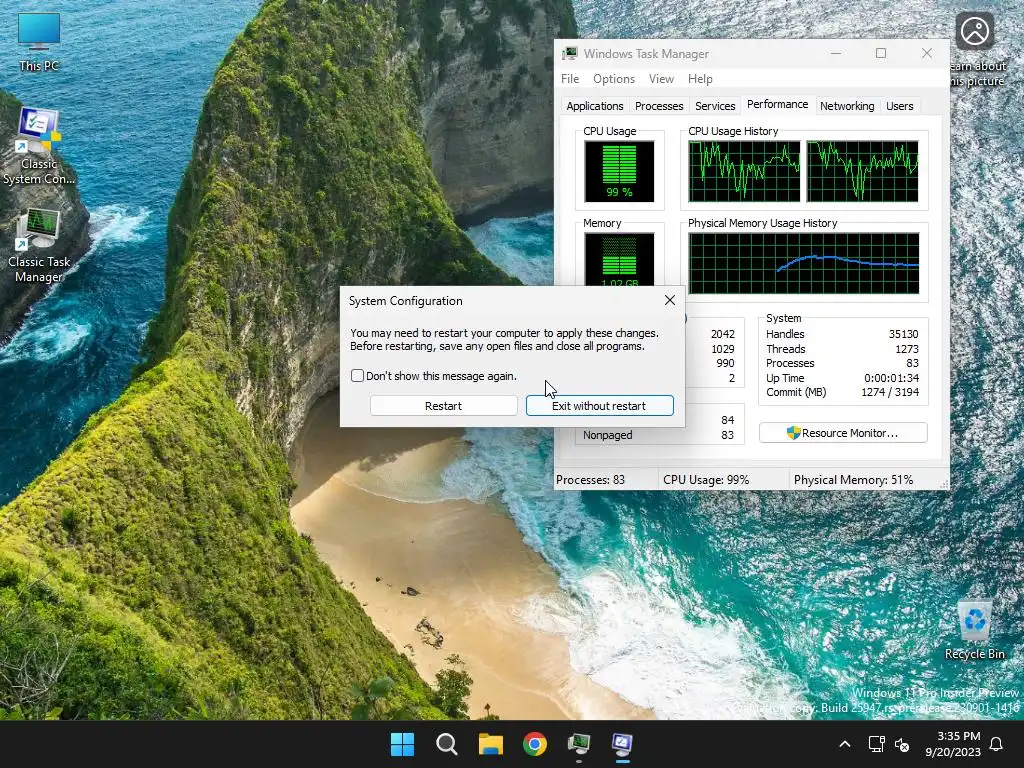Viewport: 1024px width, 768px height.
Task: Open Search from the taskbar
Action: pos(447,744)
